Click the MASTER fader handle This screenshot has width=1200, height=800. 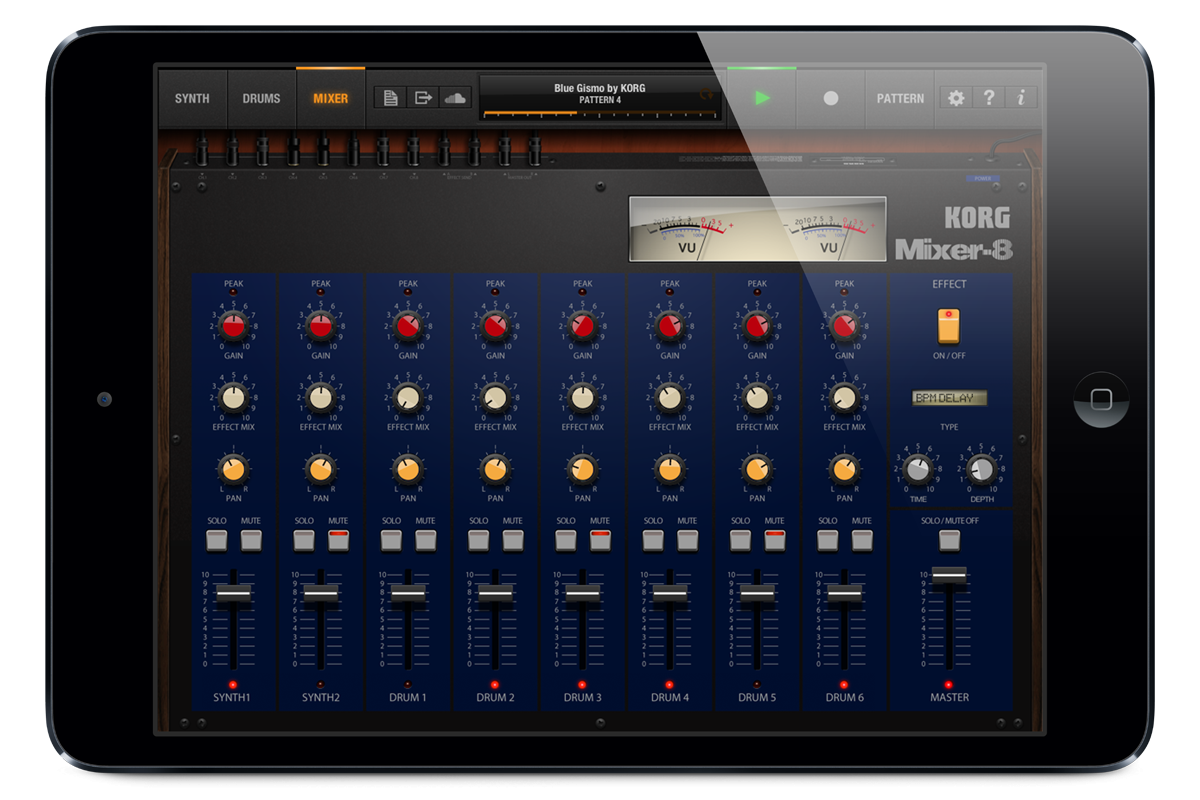[x=949, y=575]
